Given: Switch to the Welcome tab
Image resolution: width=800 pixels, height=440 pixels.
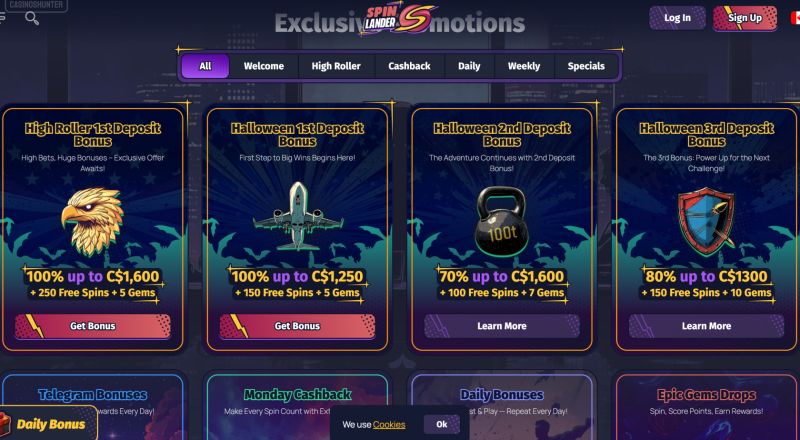Looking at the screenshot, I should 264,66.
